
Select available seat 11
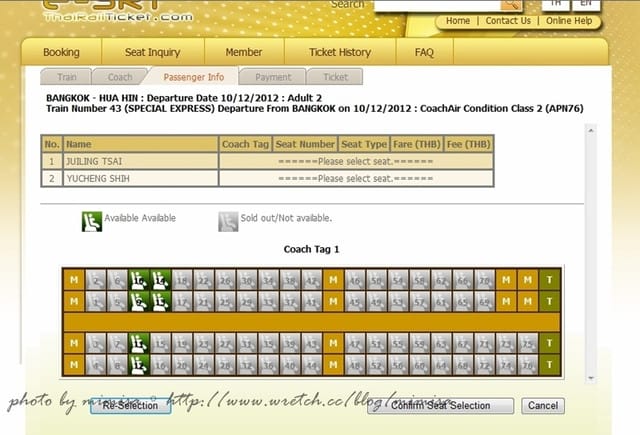tap(139, 343)
